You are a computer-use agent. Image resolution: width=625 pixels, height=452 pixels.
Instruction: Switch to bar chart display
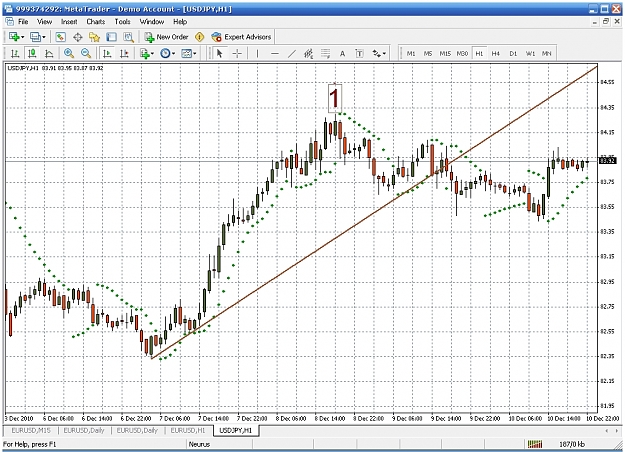tap(15, 53)
